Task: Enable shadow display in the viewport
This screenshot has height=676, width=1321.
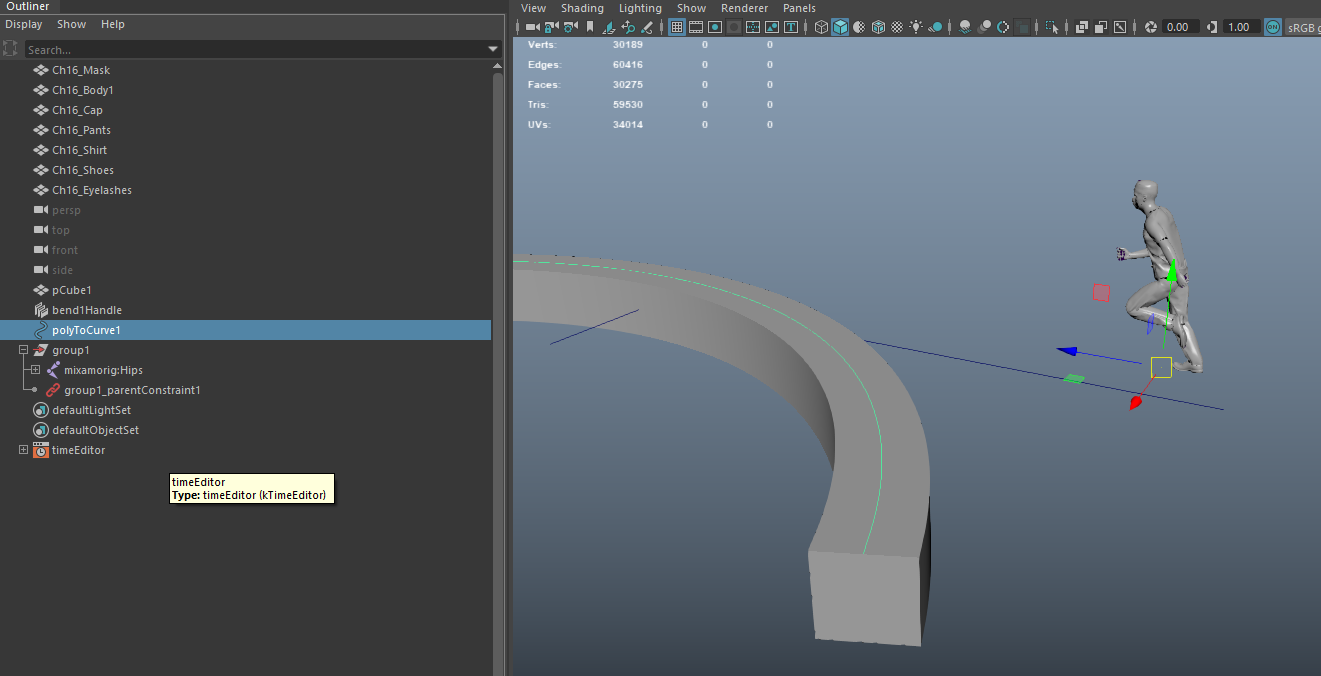Action: tap(935, 27)
